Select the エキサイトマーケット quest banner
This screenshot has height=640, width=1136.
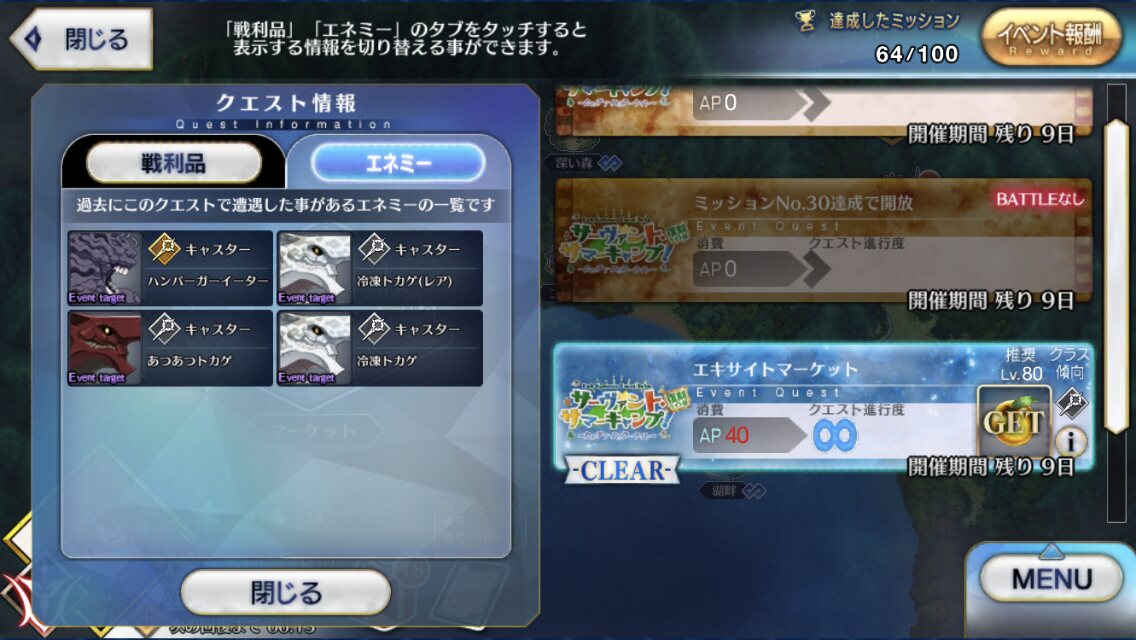823,408
